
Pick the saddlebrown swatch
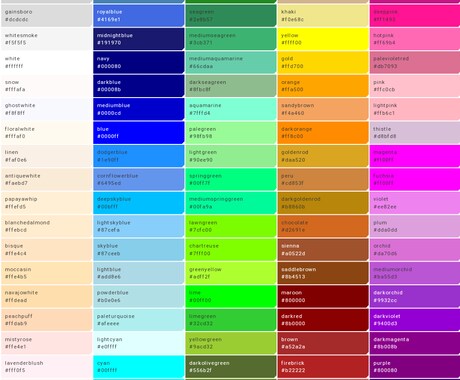[323, 273]
